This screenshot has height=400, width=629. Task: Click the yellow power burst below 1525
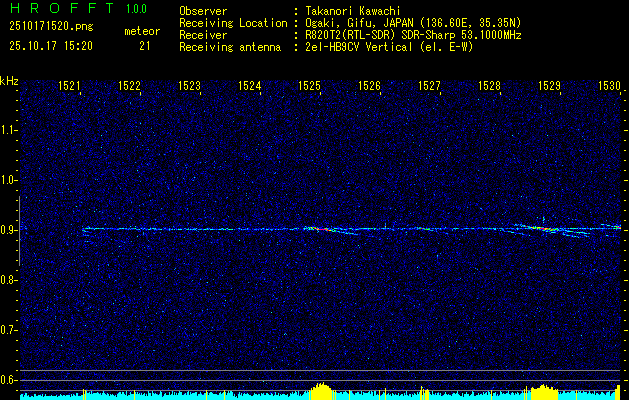[321, 391]
